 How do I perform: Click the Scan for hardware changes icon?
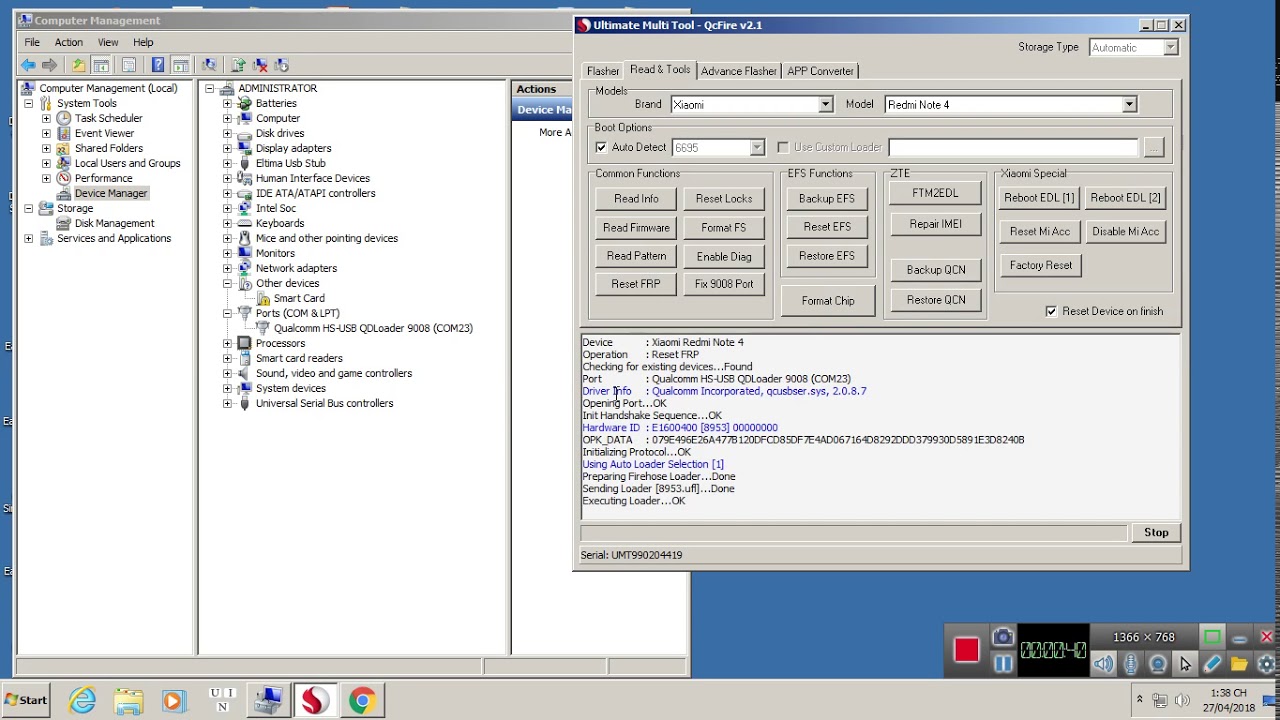click(209, 65)
